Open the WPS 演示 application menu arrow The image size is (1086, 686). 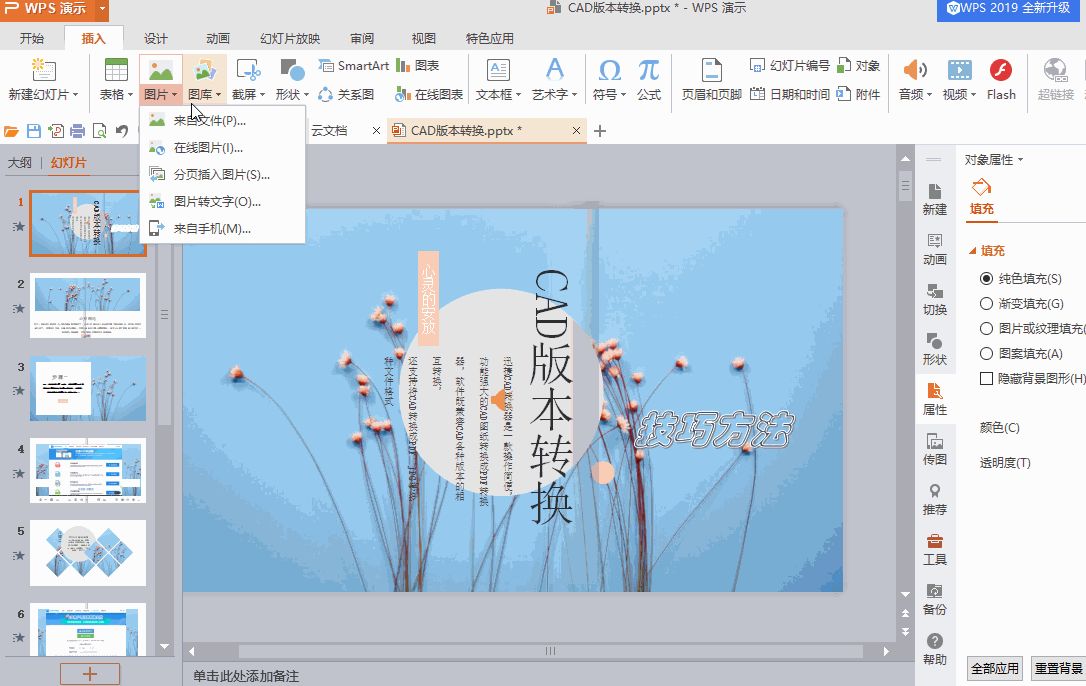[102, 9]
